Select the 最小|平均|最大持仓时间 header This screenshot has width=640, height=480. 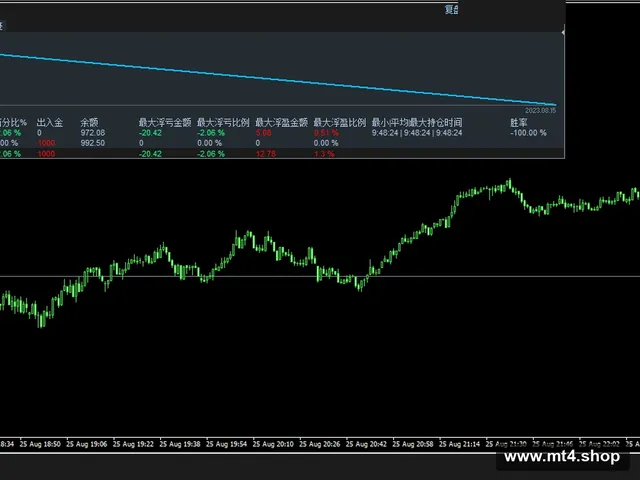(x=417, y=122)
